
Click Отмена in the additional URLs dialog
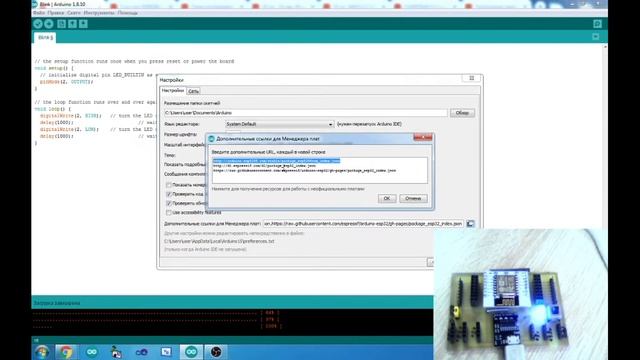413,198
